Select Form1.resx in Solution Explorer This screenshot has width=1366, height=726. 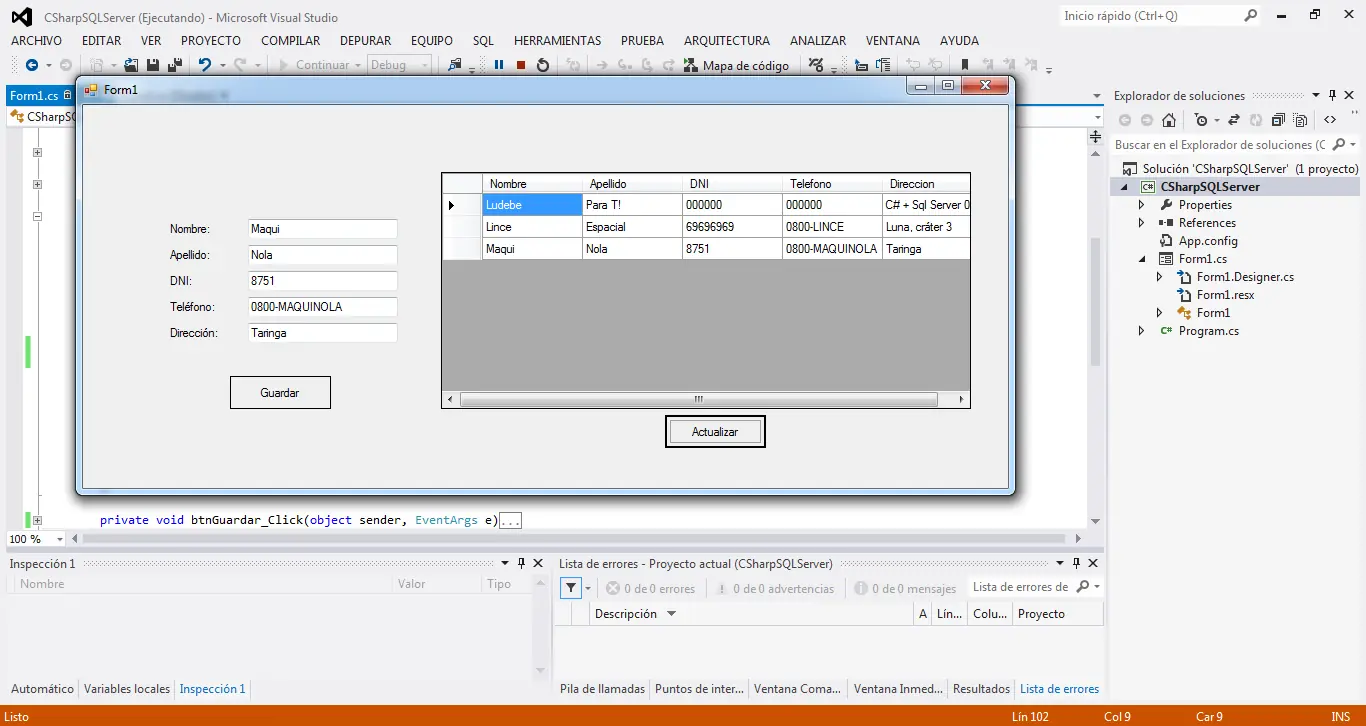pyautogui.click(x=1225, y=295)
